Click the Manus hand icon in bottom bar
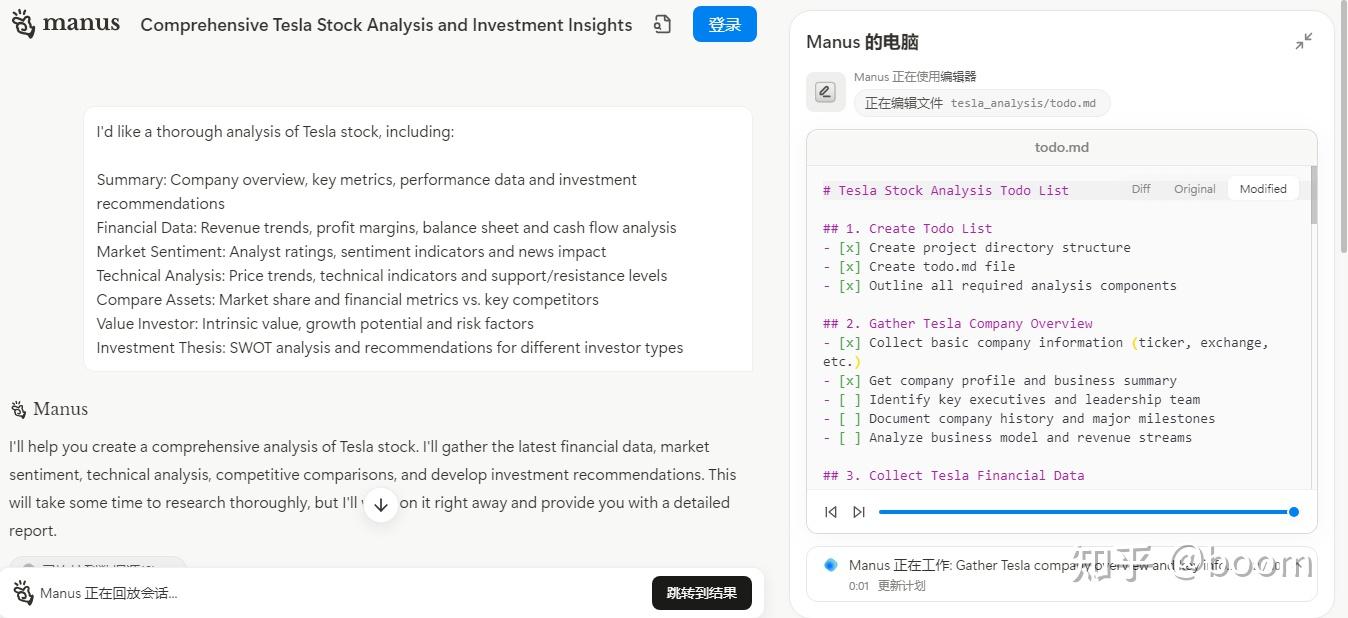The width and height of the screenshot is (1348, 618). [23, 593]
